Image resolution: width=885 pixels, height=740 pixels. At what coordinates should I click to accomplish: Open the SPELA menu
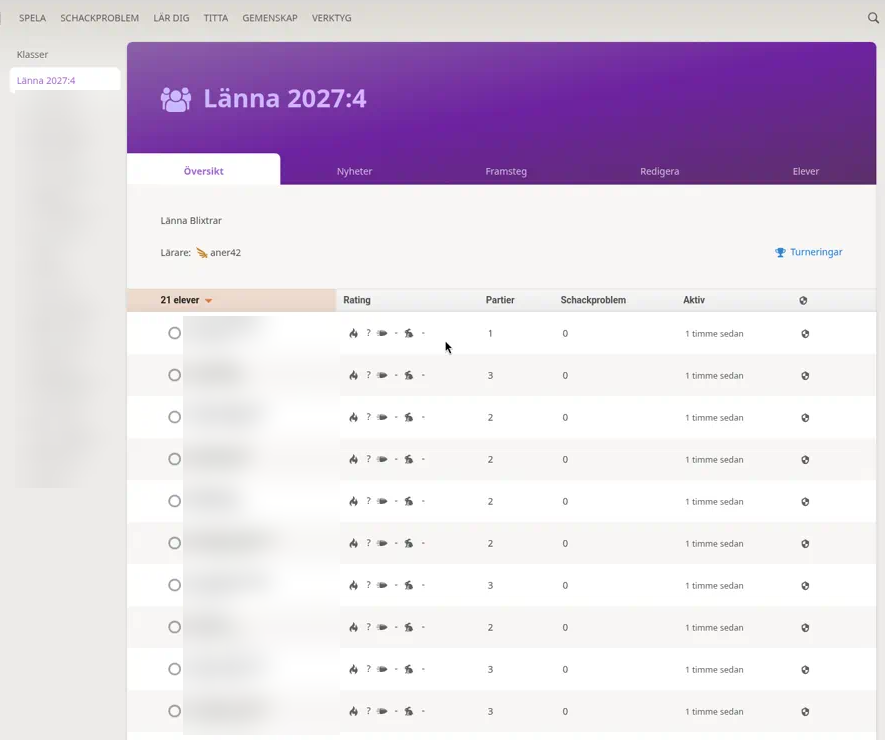coord(32,18)
